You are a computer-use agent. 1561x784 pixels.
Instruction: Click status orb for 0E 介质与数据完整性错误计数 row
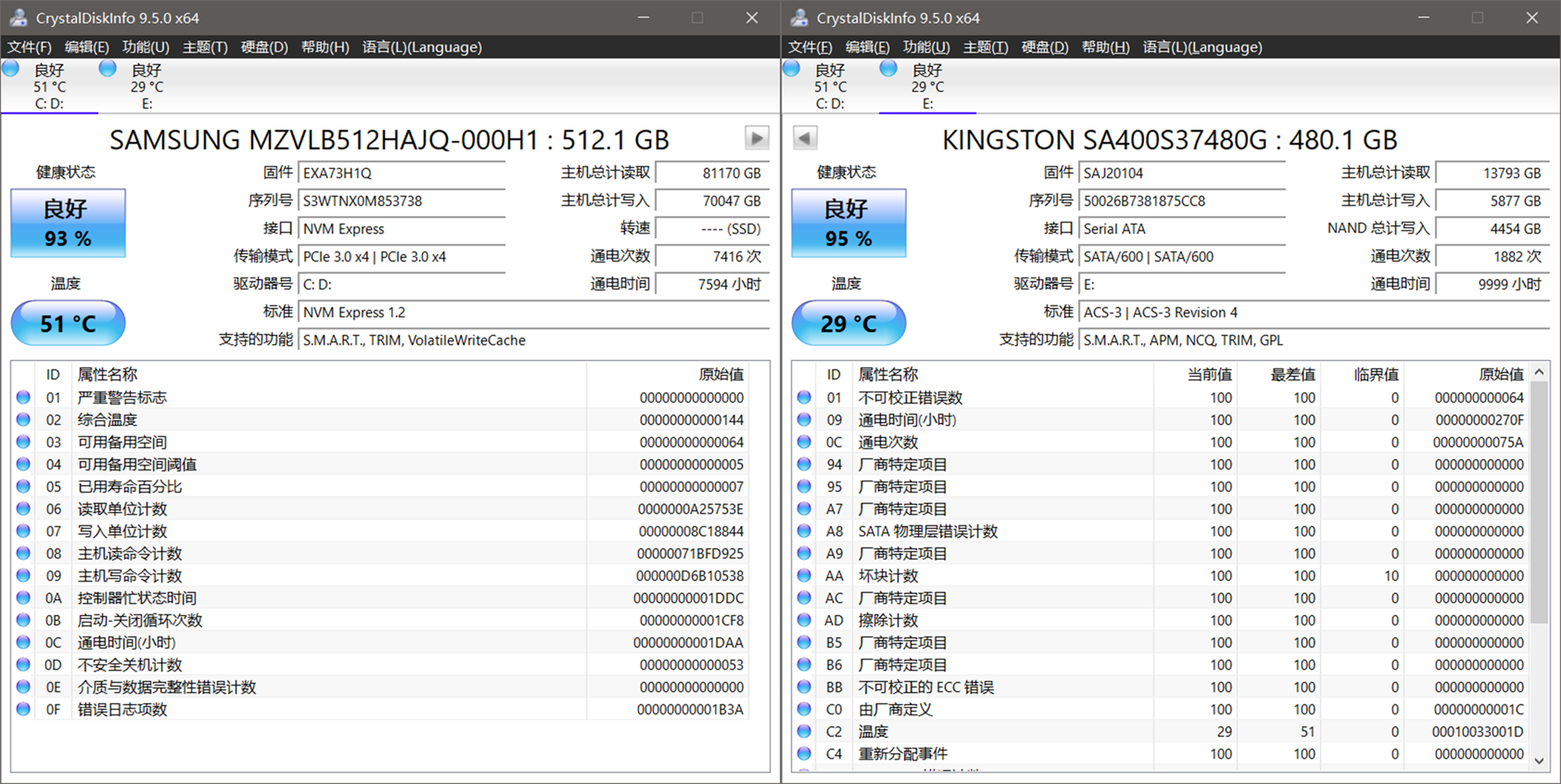(x=23, y=687)
